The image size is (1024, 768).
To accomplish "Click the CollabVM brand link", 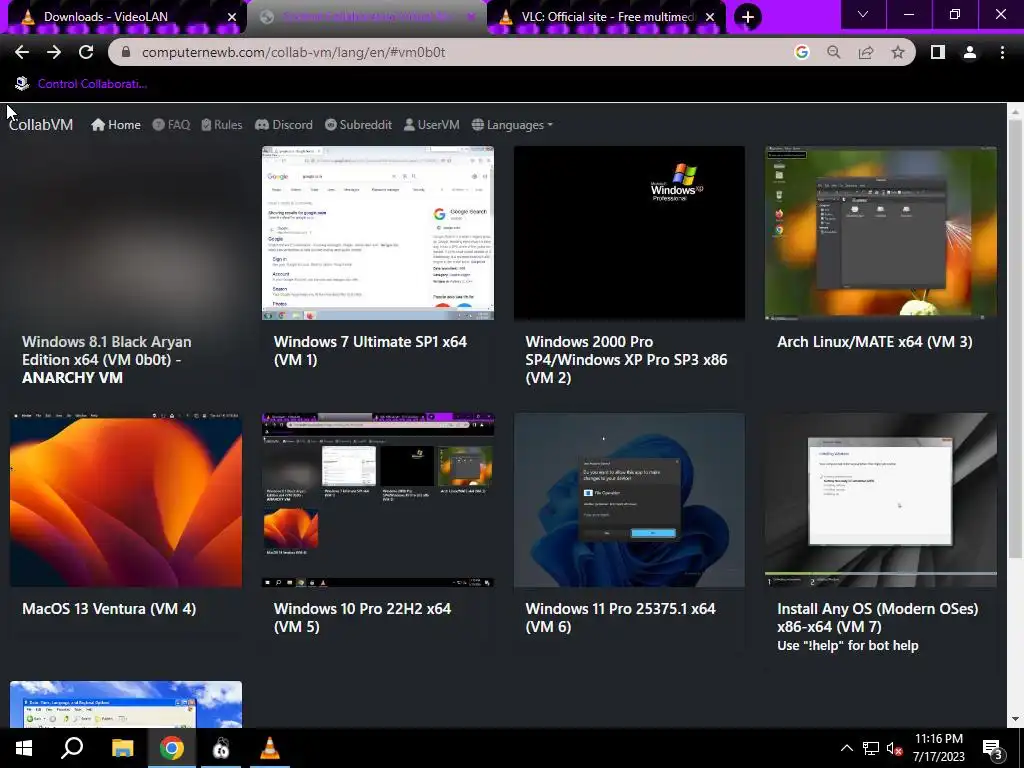I will [41, 125].
